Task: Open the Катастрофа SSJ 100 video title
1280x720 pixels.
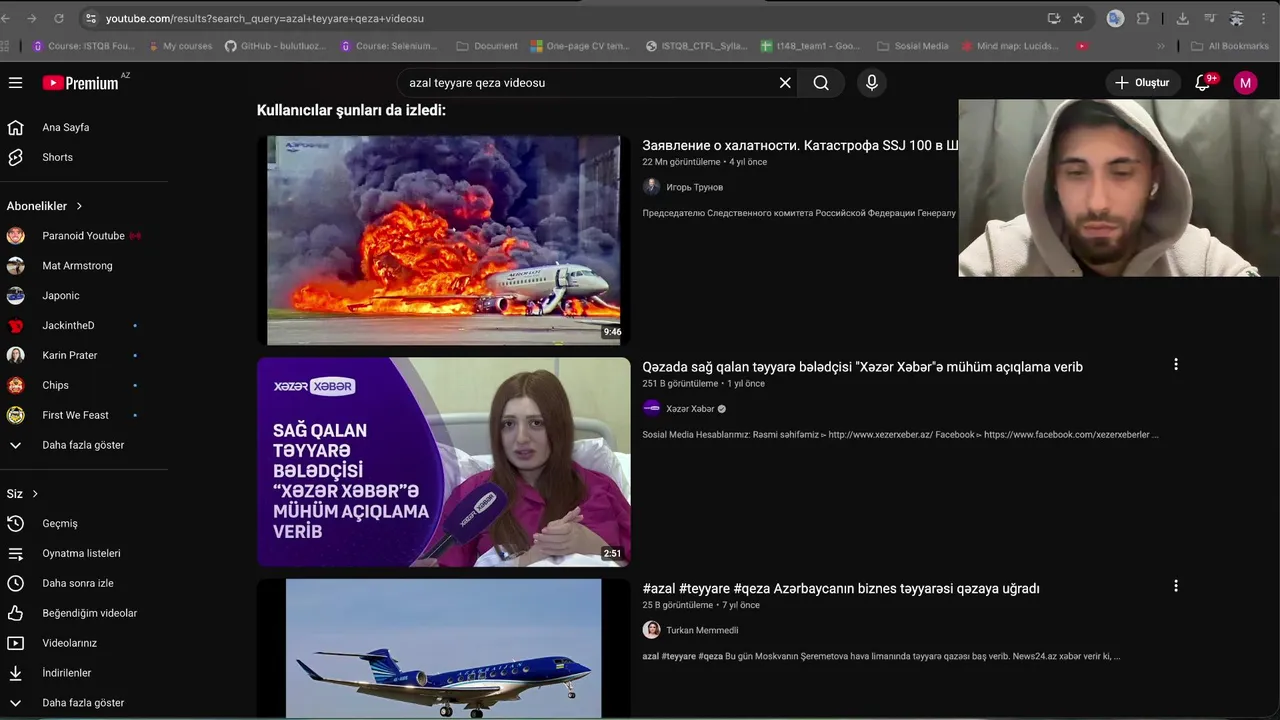Action: (x=800, y=145)
